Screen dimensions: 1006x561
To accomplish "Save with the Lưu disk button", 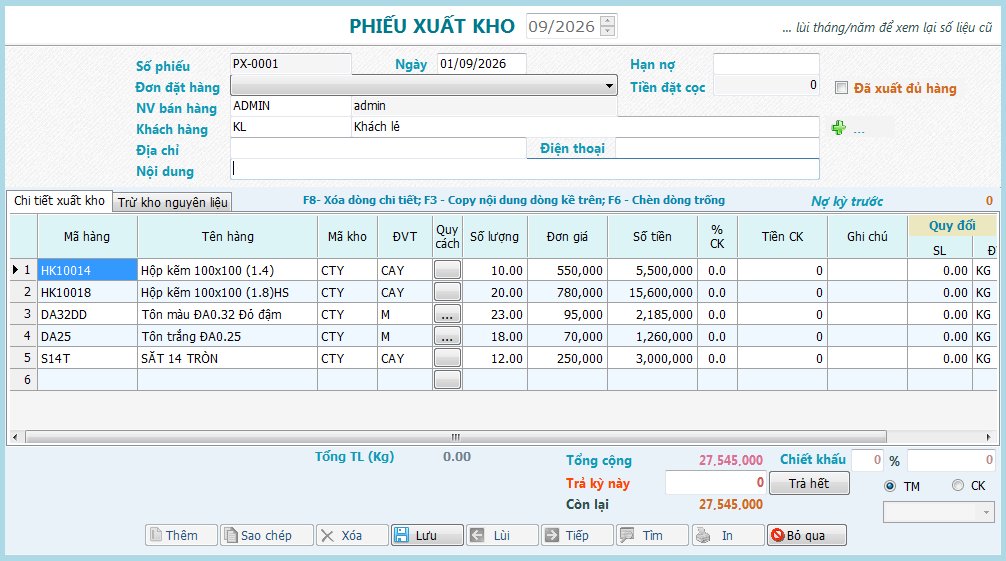I will [x=427, y=535].
